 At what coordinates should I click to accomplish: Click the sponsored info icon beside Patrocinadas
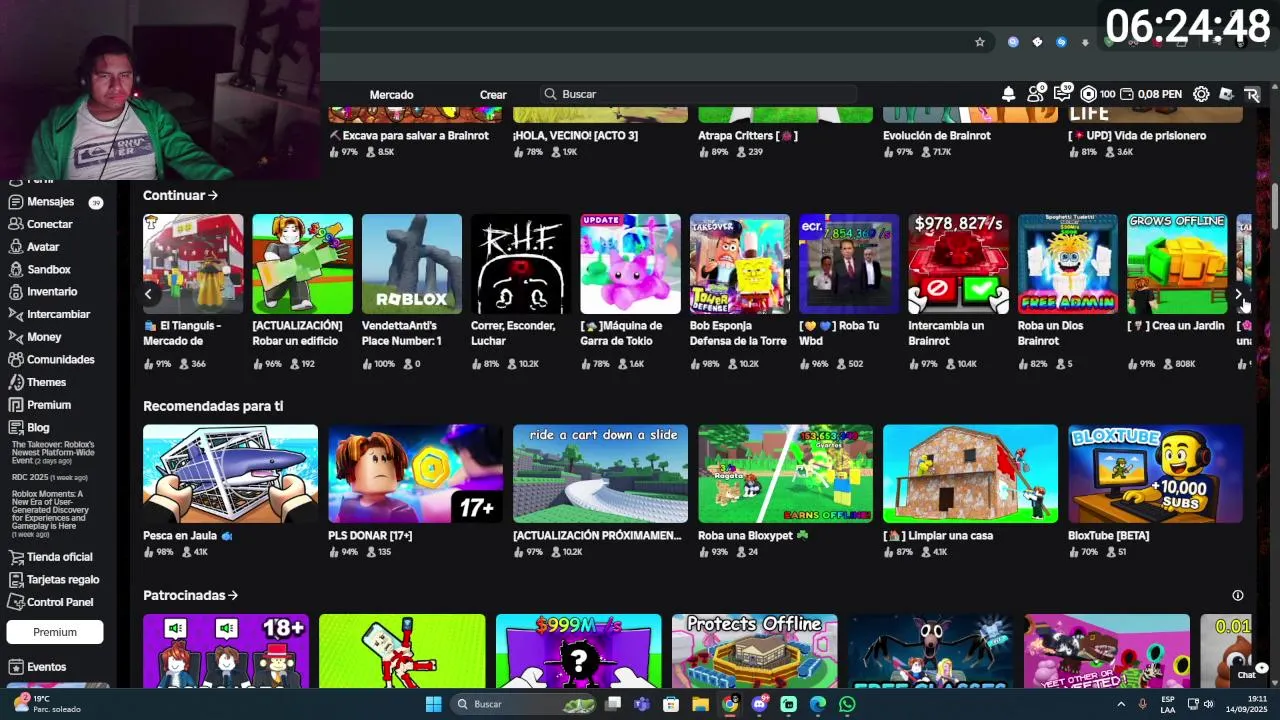(x=1237, y=595)
